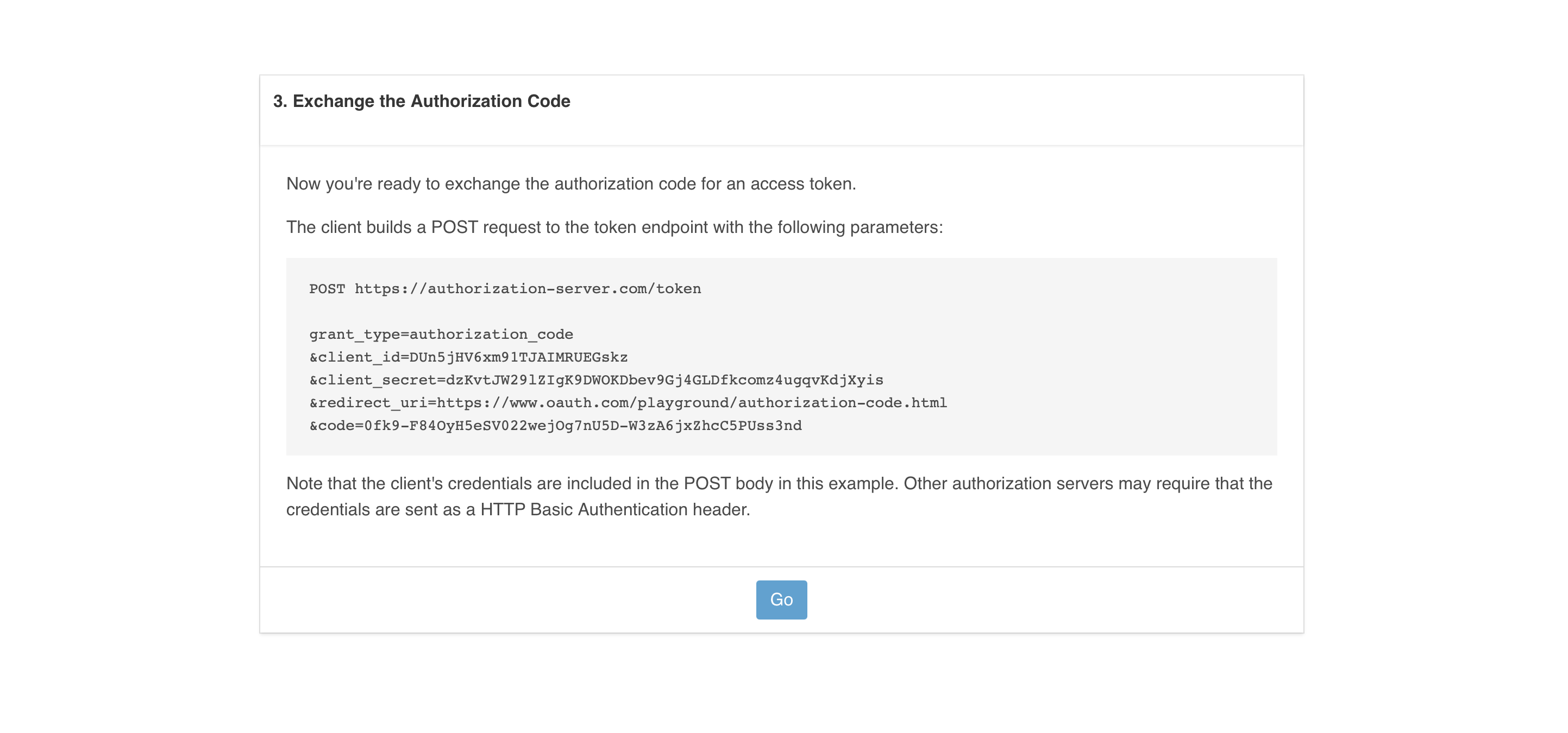Click the 'Note that the client's credentials' line
The height and width of the screenshot is (733, 1568).
click(x=779, y=484)
